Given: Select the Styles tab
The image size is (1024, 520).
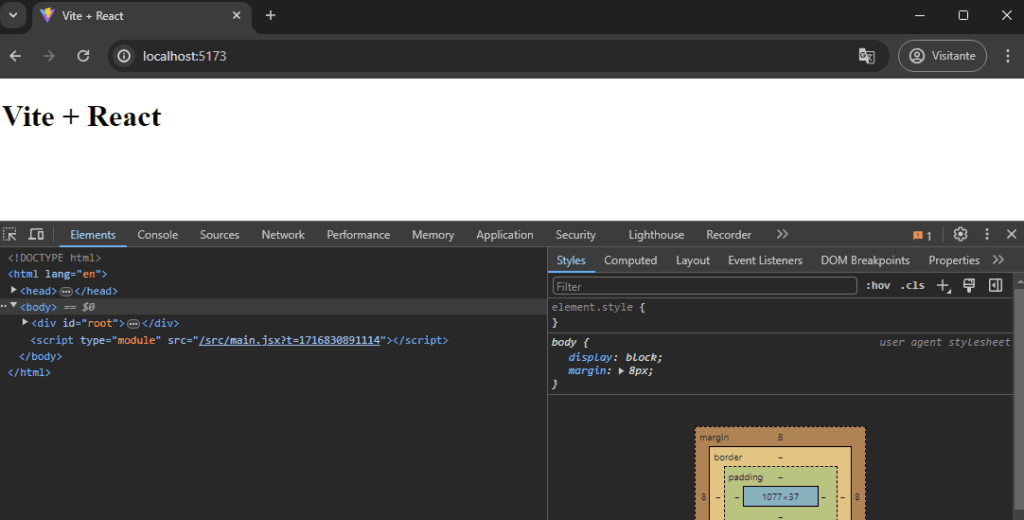Looking at the screenshot, I should (571, 260).
